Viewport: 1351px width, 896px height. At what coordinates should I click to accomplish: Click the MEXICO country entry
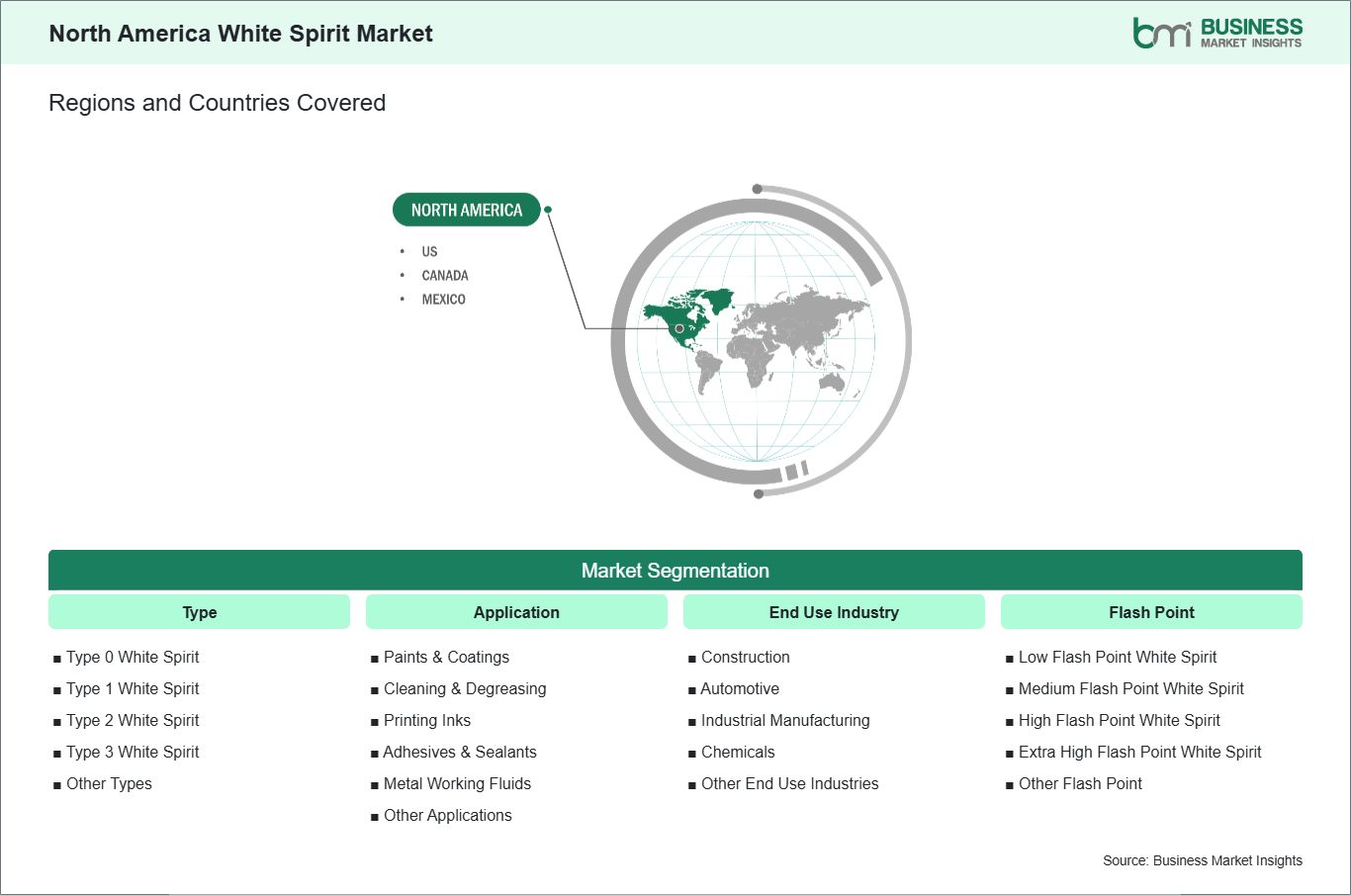443,299
